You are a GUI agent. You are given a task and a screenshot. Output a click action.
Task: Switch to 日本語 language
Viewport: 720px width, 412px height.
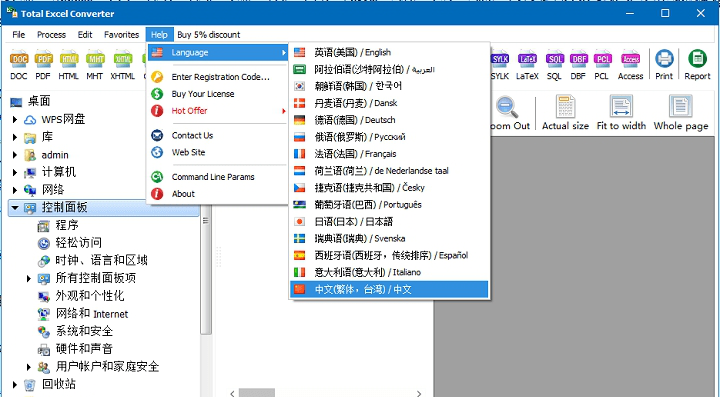coord(389,221)
